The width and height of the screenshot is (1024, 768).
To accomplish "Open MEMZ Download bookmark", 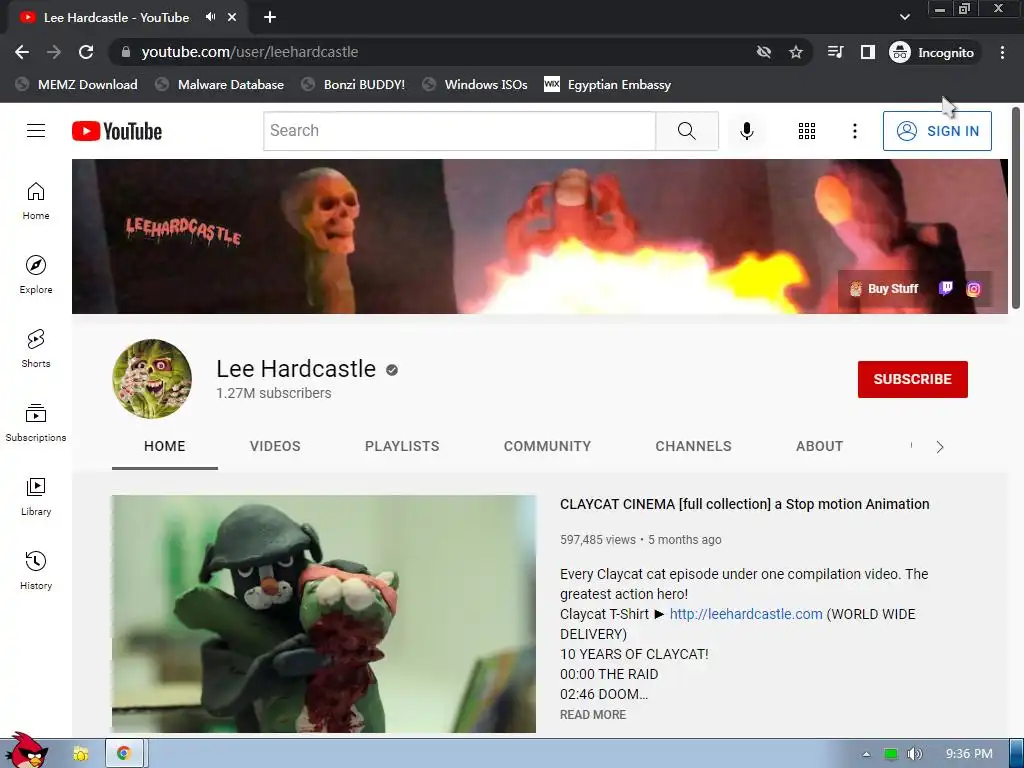I will click(77, 84).
